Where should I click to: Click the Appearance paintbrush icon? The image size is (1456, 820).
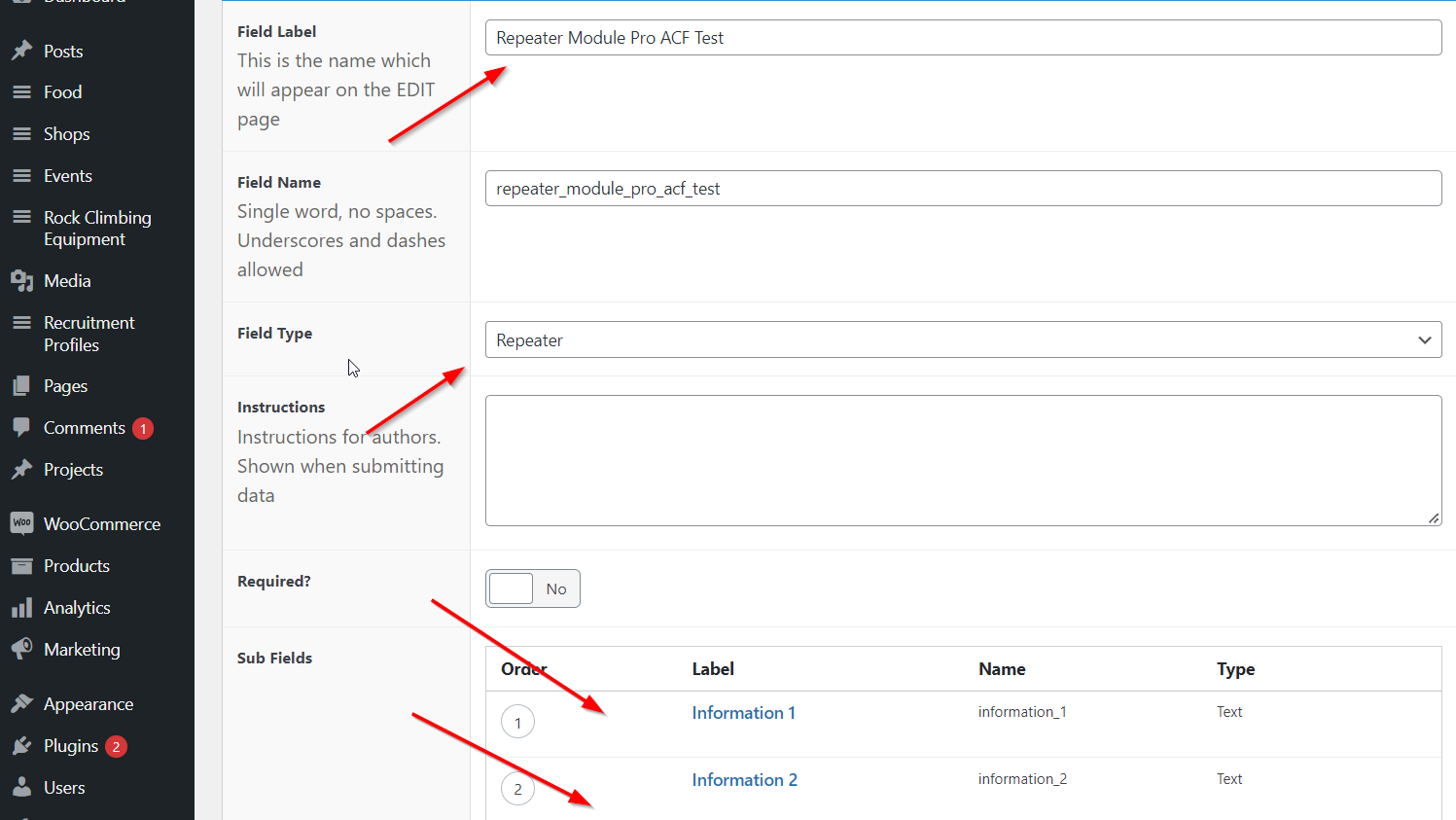click(x=21, y=703)
